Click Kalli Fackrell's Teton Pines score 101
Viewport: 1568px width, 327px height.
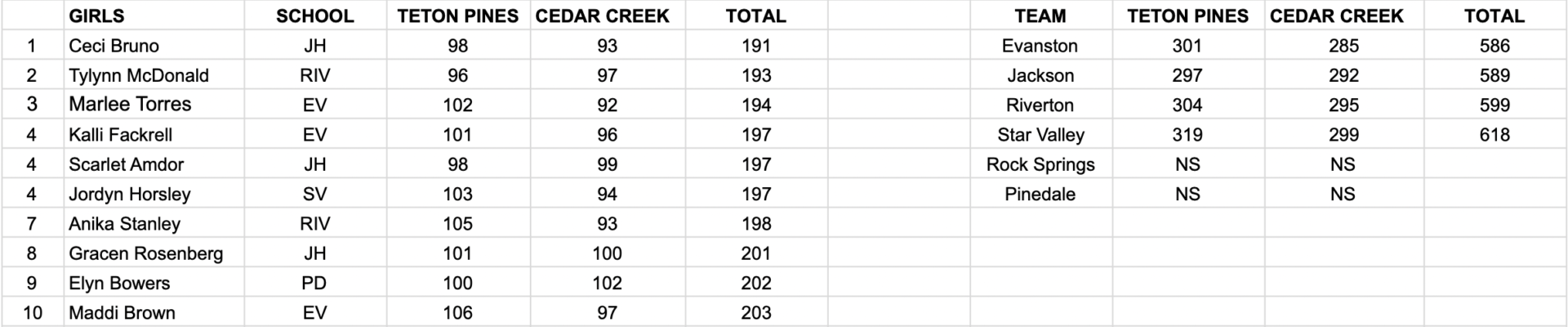457,135
